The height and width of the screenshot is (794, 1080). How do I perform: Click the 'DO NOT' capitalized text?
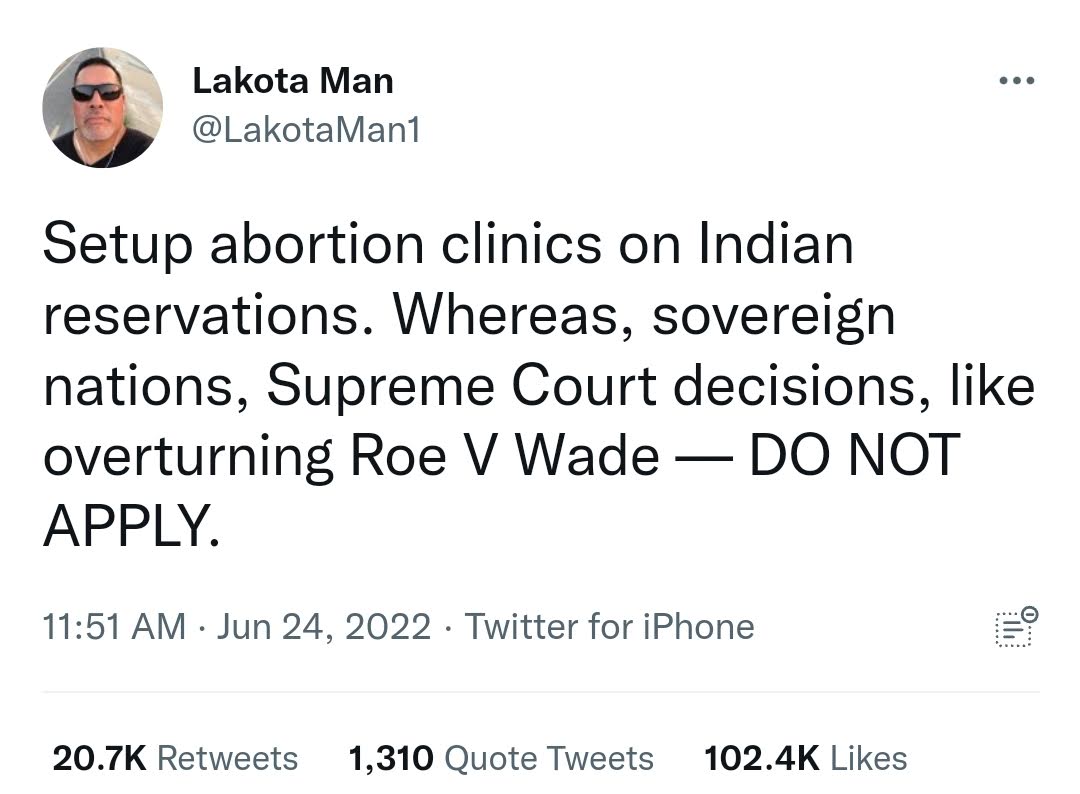point(854,455)
